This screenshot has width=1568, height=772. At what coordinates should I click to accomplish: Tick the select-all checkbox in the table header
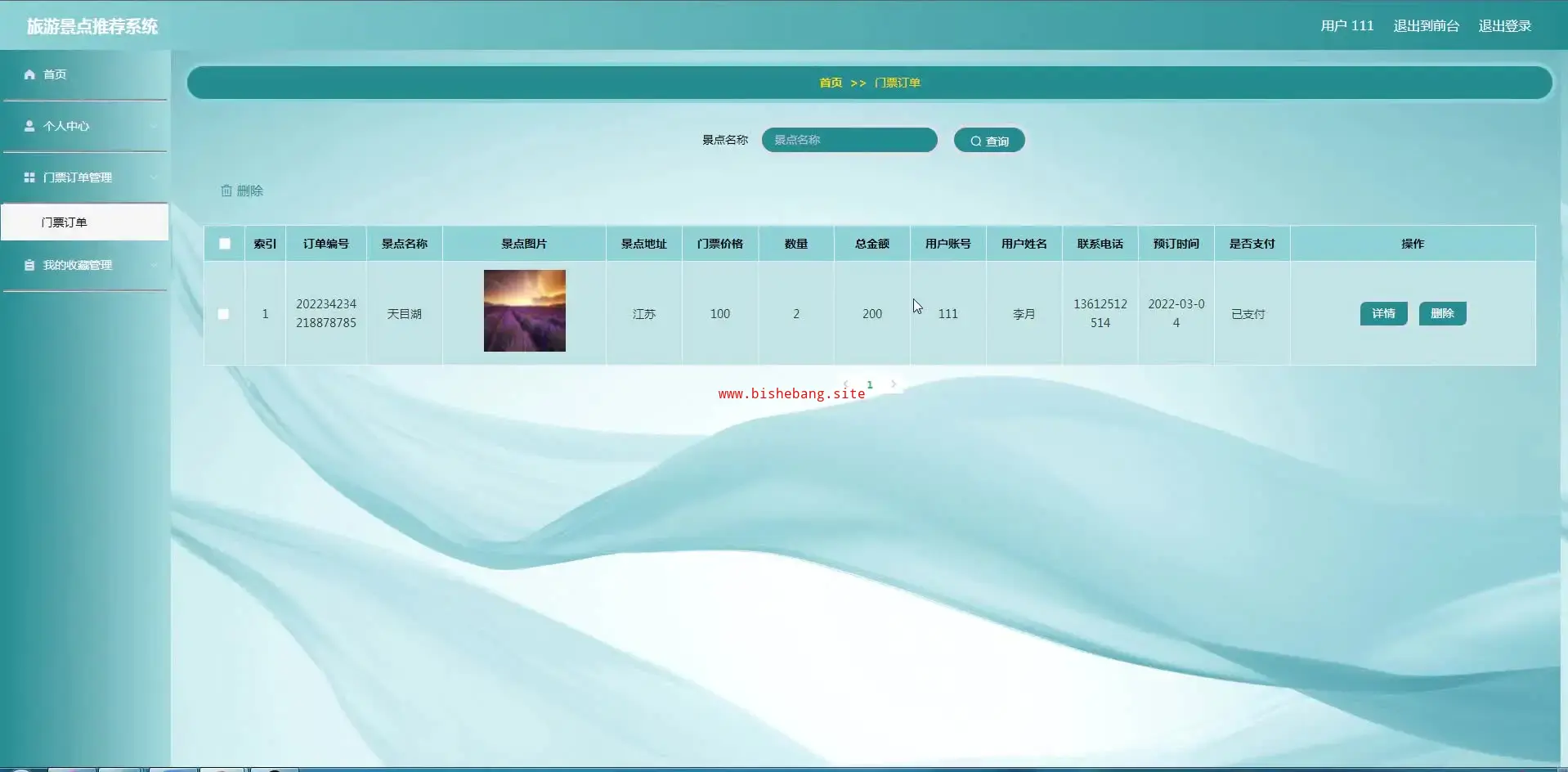click(225, 244)
